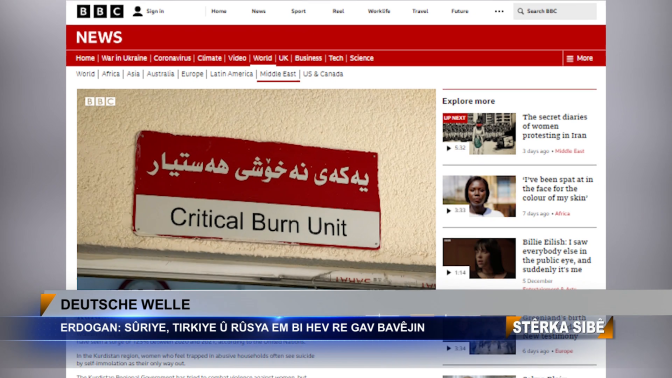Open Reel in the top navigation
This screenshot has height=378, width=672.
click(x=338, y=11)
